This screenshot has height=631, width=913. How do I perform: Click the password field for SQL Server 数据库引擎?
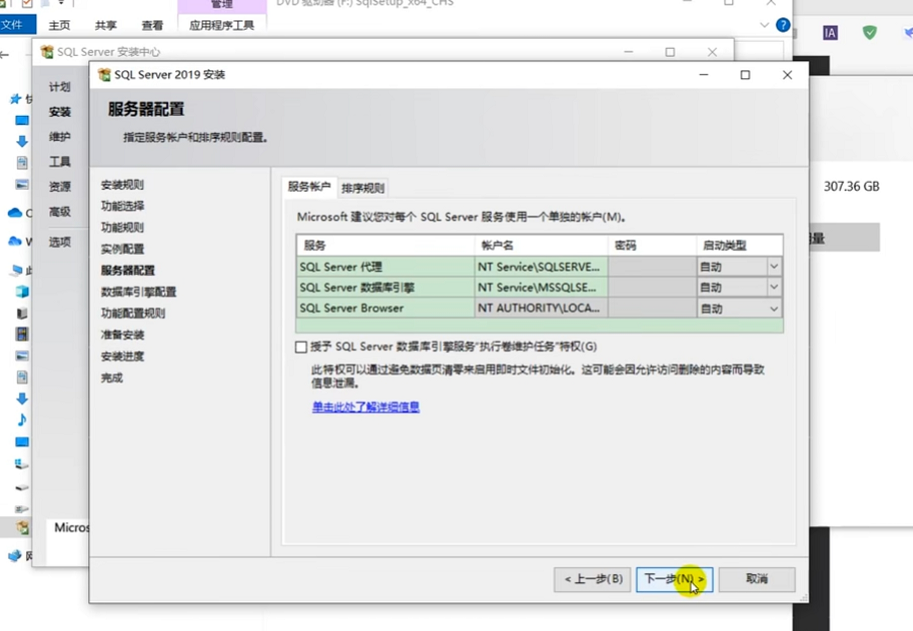tap(652, 287)
